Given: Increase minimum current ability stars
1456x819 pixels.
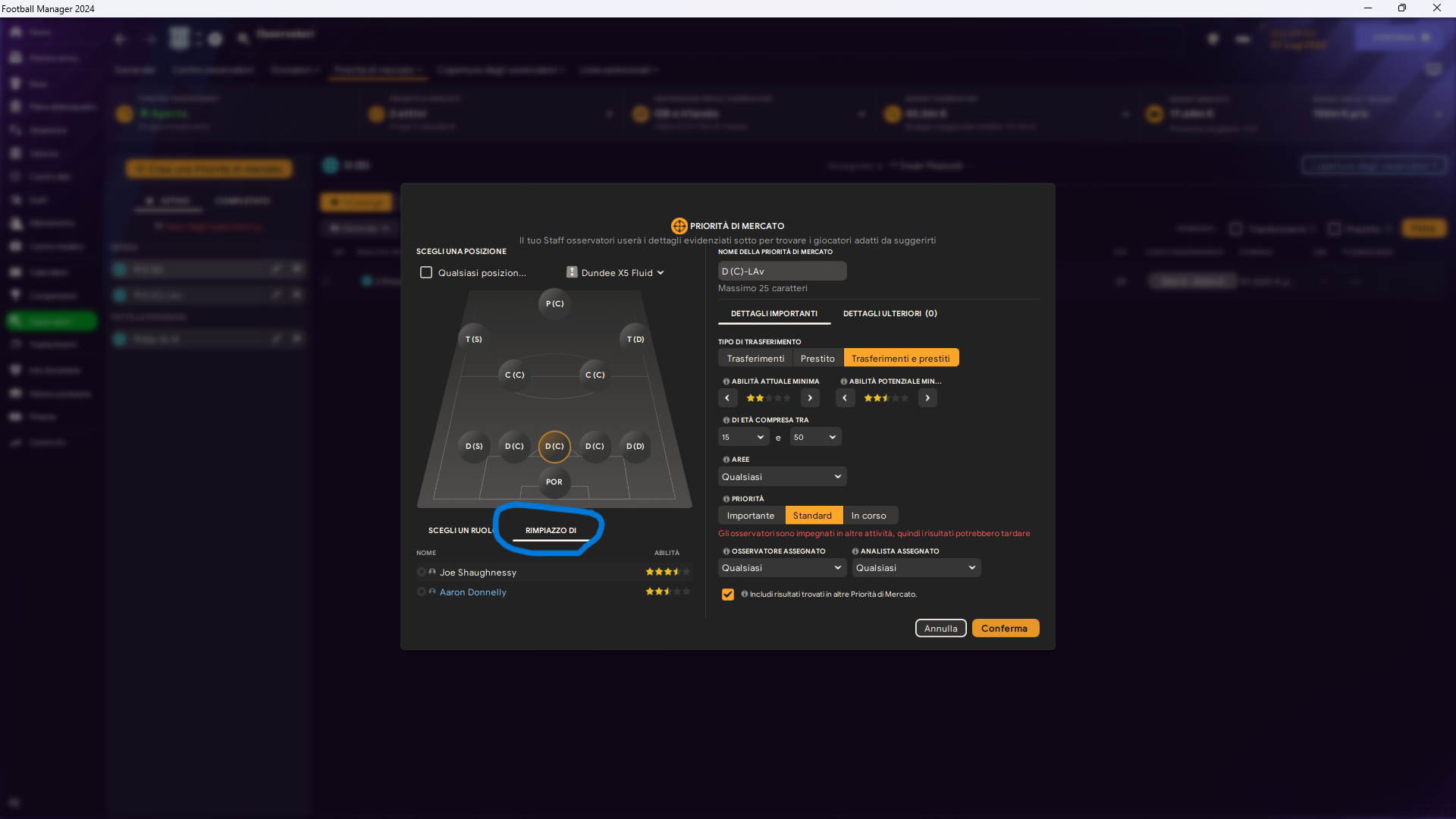Looking at the screenshot, I should point(810,397).
